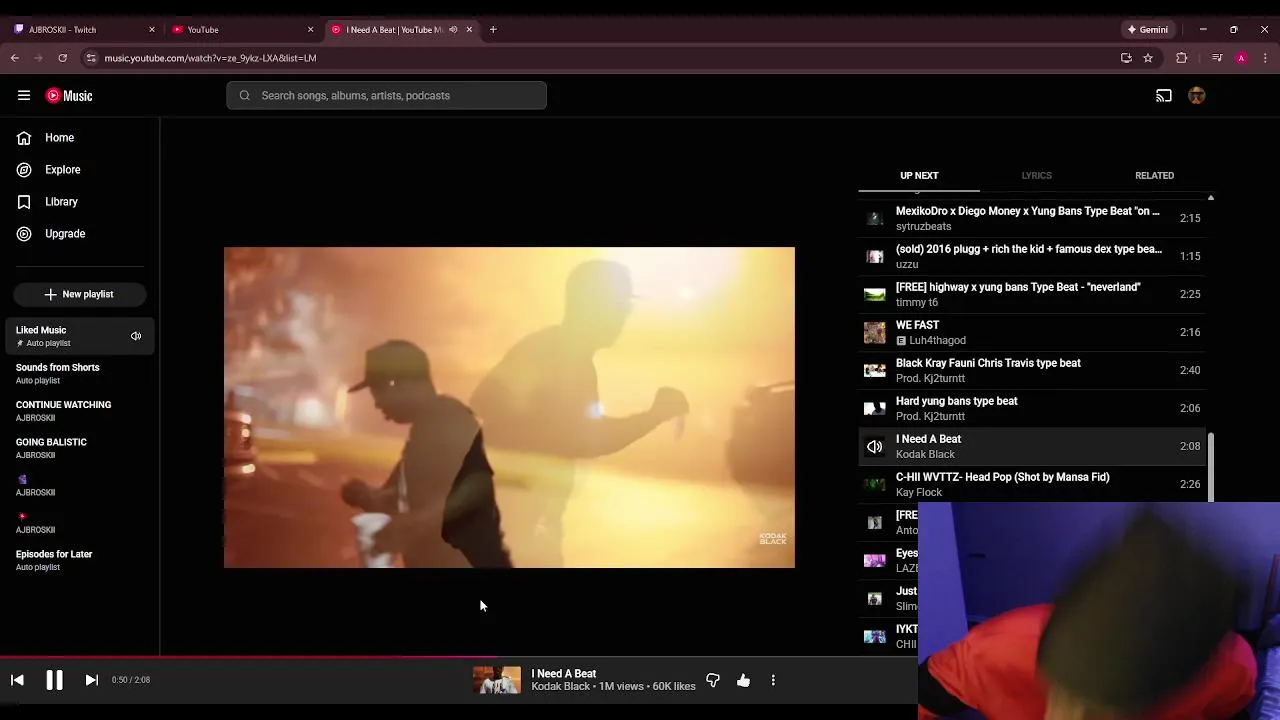This screenshot has width=1280, height=720.
Task: Play Hard yung bans type beat
Action: [1032, 408]
